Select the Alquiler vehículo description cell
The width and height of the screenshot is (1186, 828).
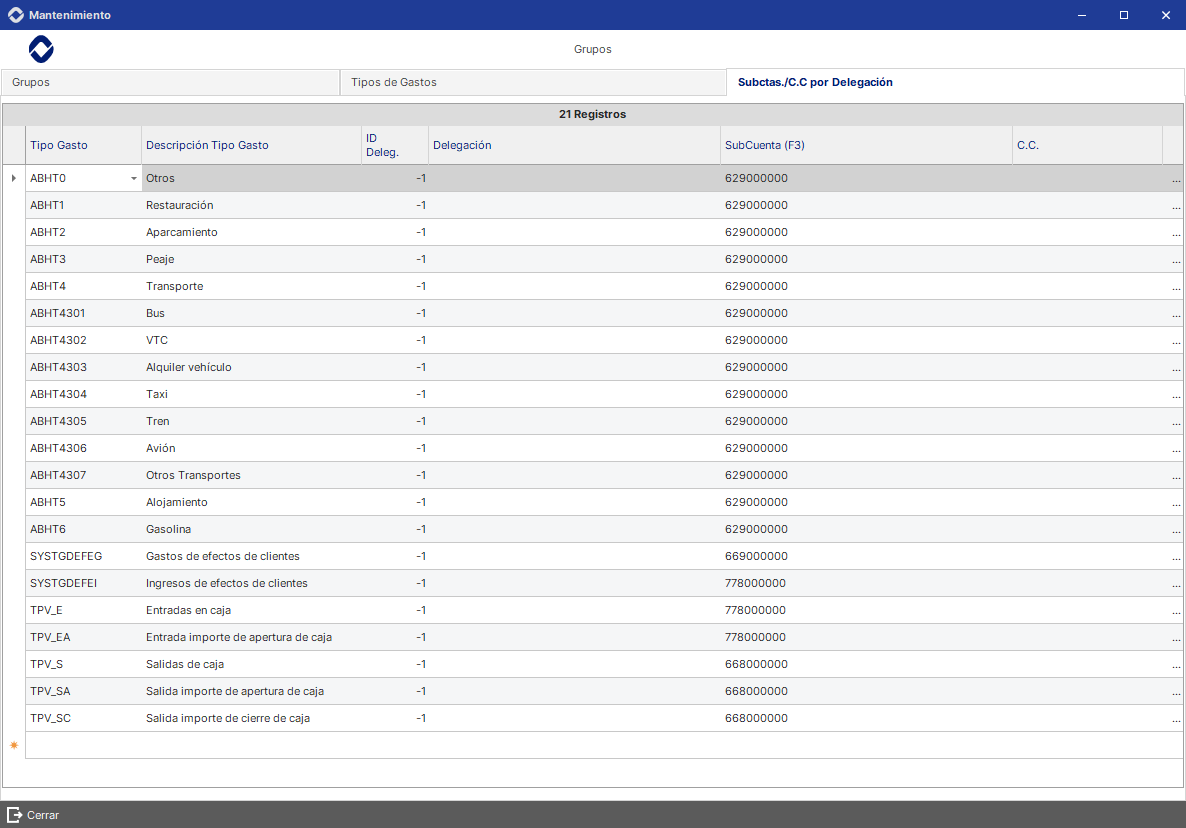click(251, 367)
